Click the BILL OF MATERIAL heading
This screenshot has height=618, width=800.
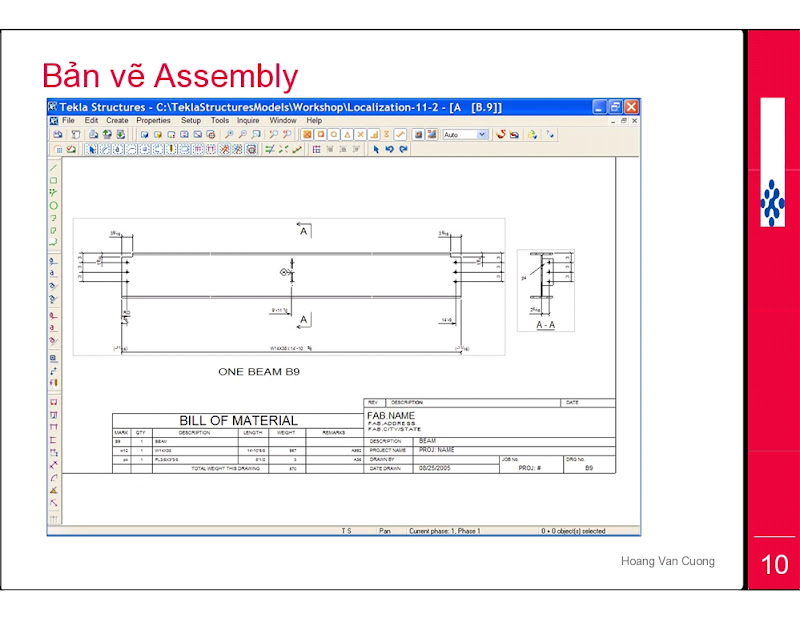click(238, 421)
